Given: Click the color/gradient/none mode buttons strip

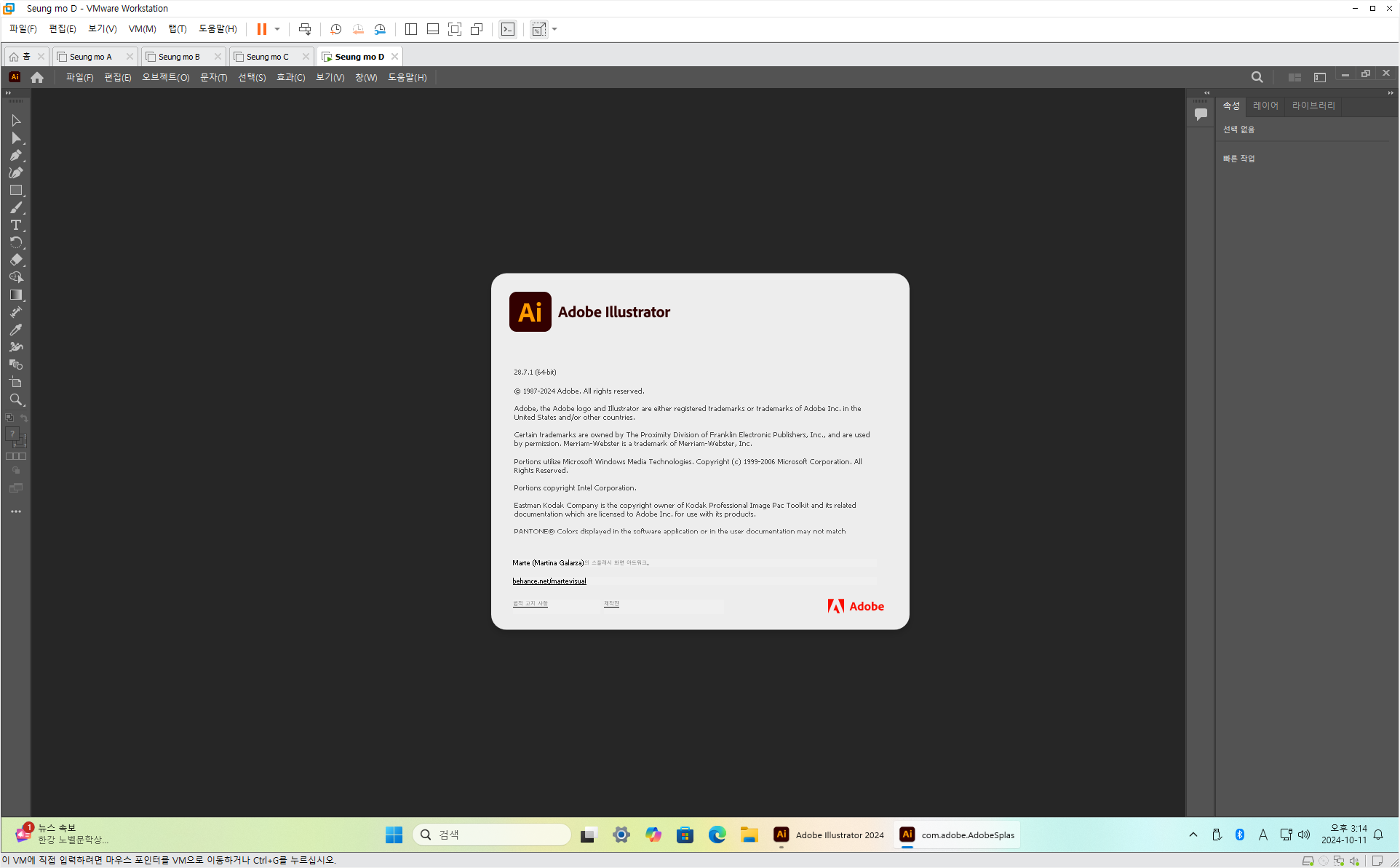Looking at the screenshot, I should pos(16,456).
